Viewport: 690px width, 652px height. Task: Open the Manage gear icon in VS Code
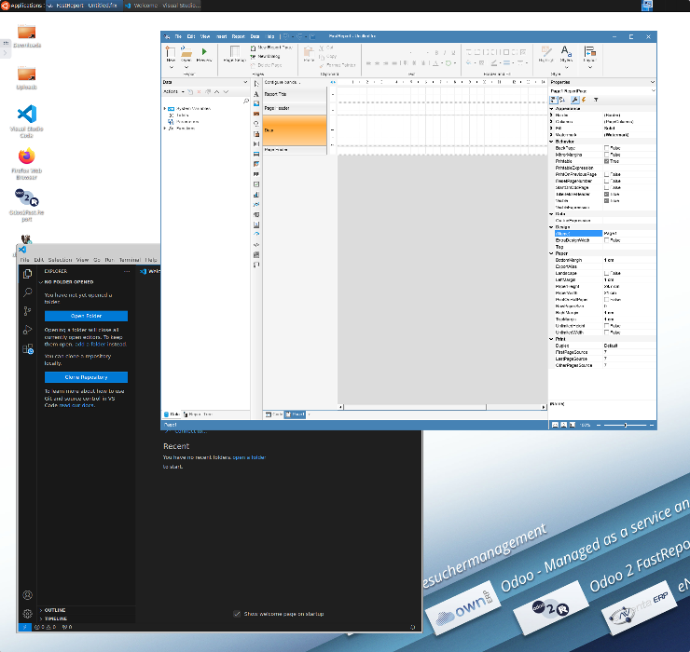[28, 613]
